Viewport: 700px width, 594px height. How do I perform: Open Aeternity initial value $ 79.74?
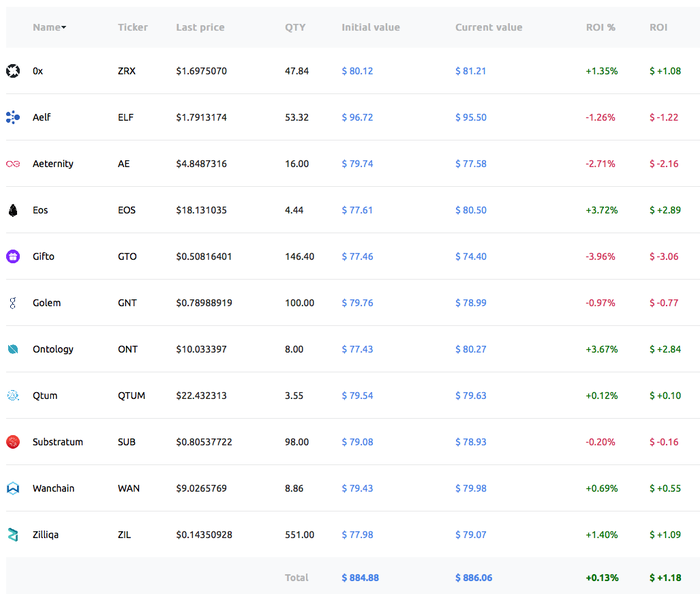[x=357, y=164]
